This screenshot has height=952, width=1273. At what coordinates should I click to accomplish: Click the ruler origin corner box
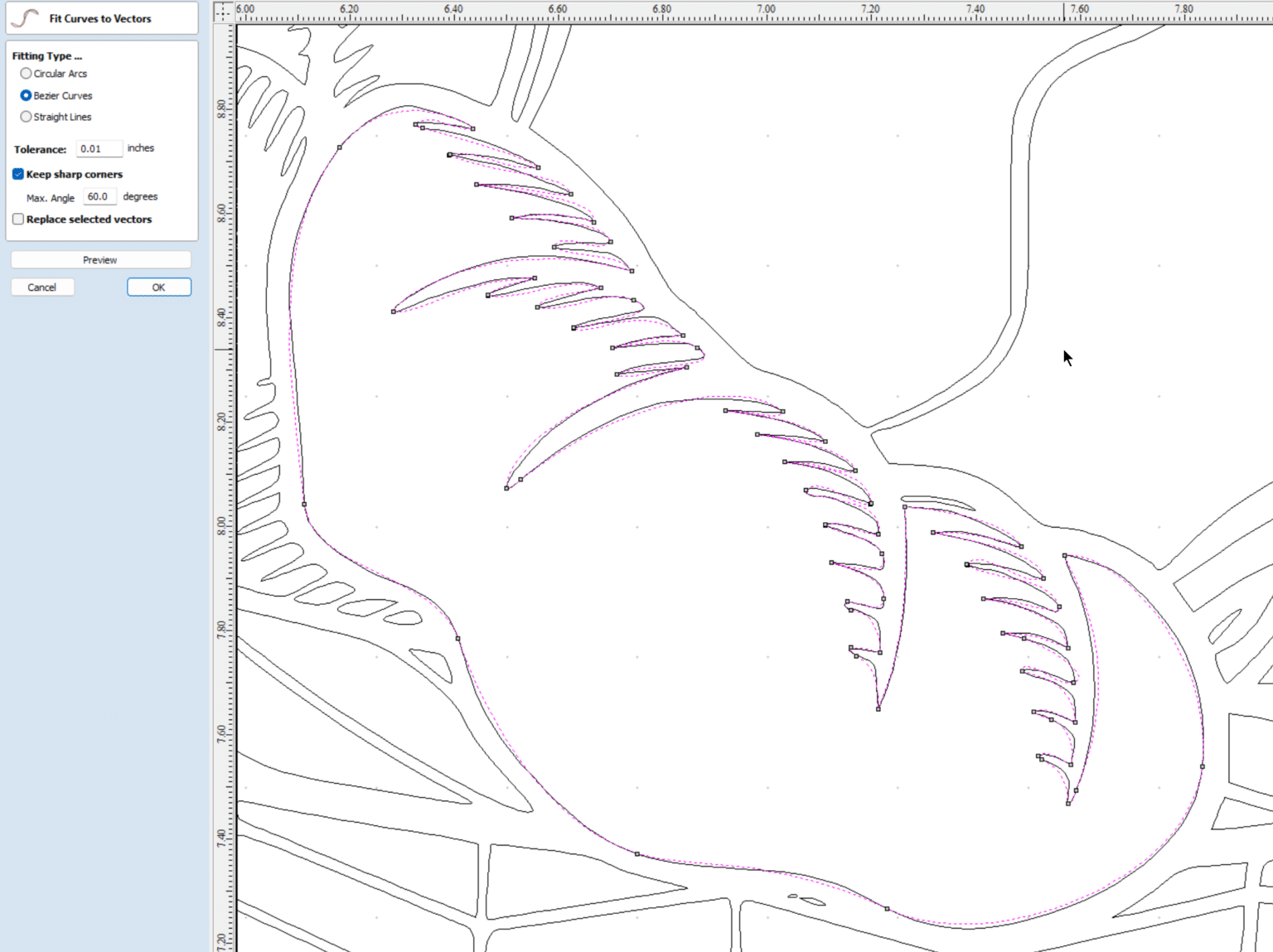pyautogui.click(x=223, y=12)
